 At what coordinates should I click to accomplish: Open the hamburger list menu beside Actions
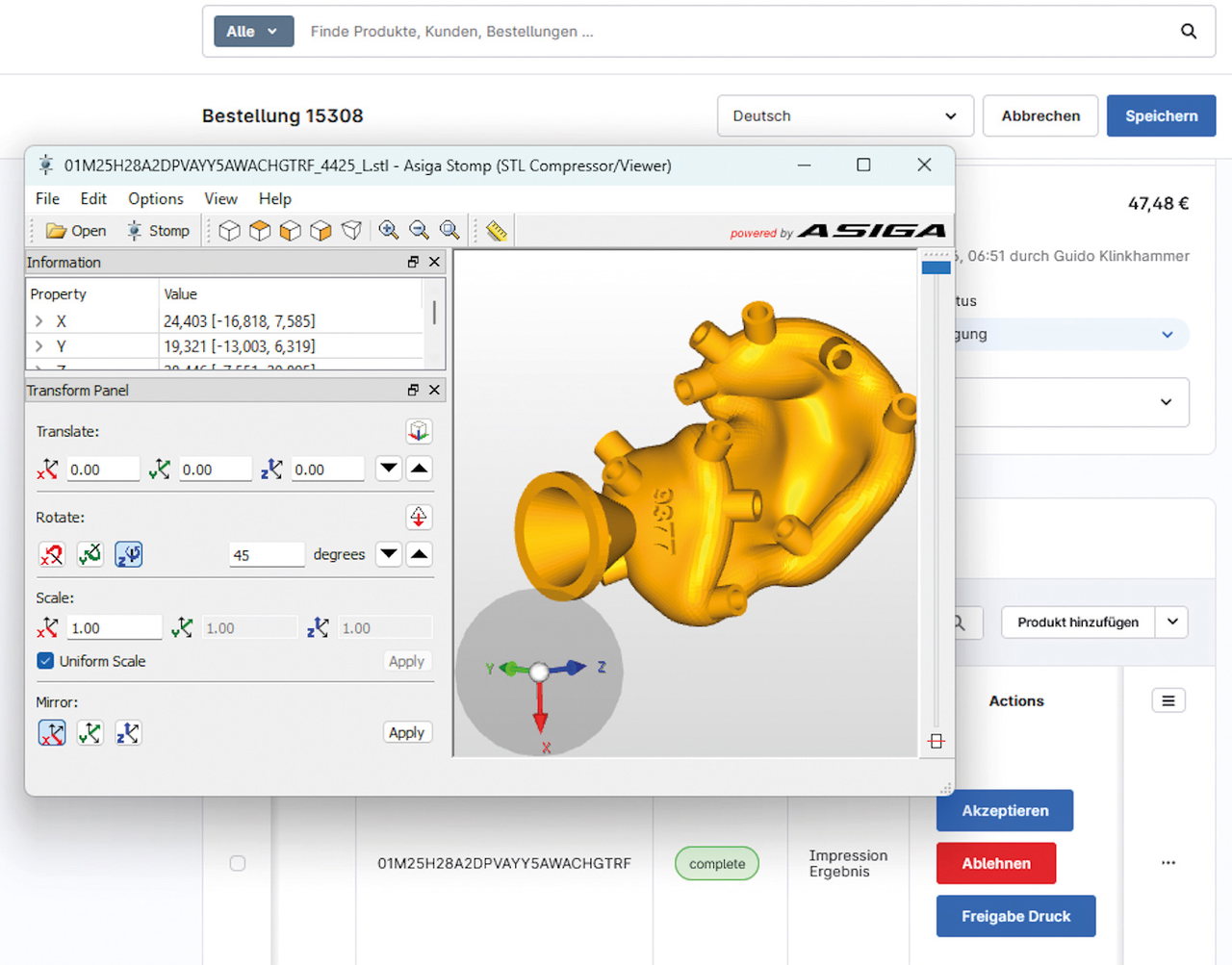(x=1168, y=700)
